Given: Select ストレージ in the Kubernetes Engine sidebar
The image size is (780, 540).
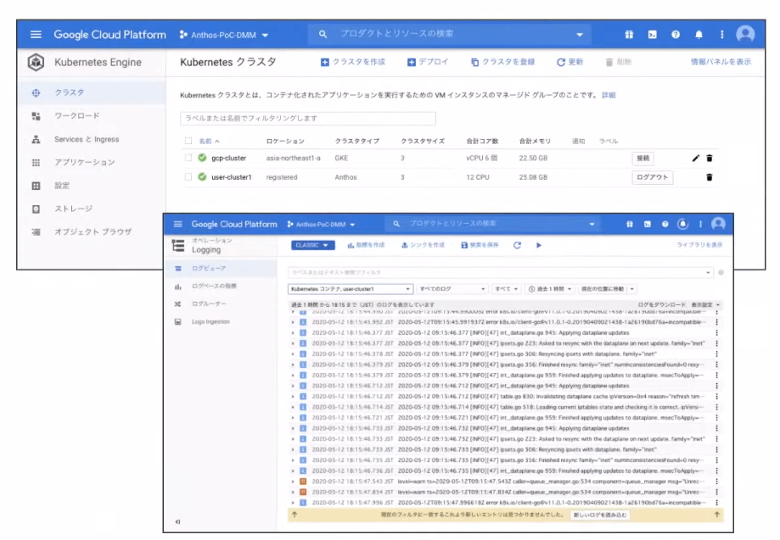Looking at the screenshot, I should (x=92, y=209).
